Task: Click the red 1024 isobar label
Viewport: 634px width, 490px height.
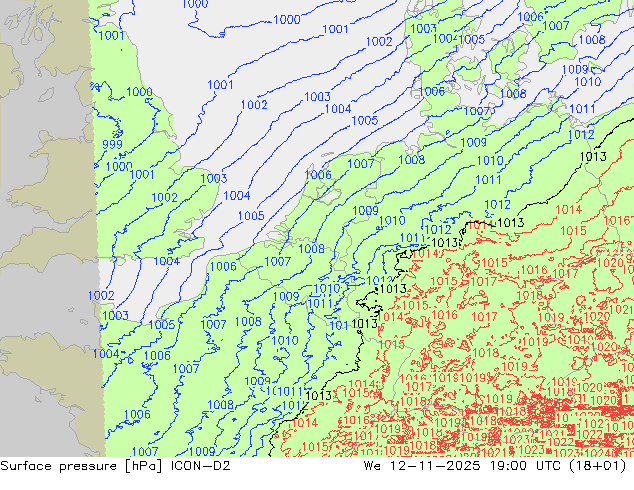Action: [x=598, y=454]
